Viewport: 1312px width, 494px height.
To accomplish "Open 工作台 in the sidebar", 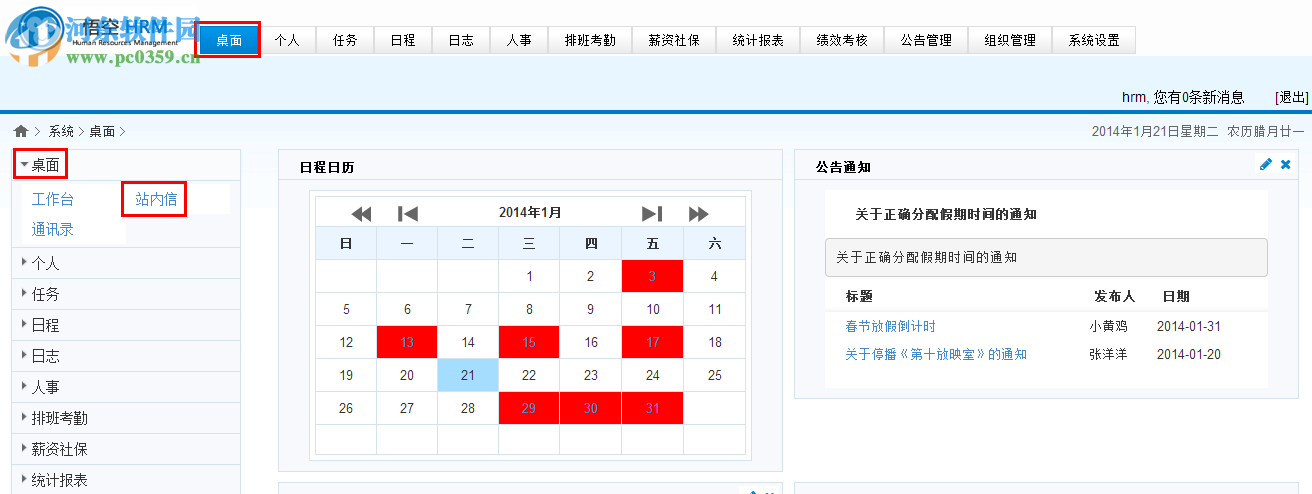I will (53, 199).
